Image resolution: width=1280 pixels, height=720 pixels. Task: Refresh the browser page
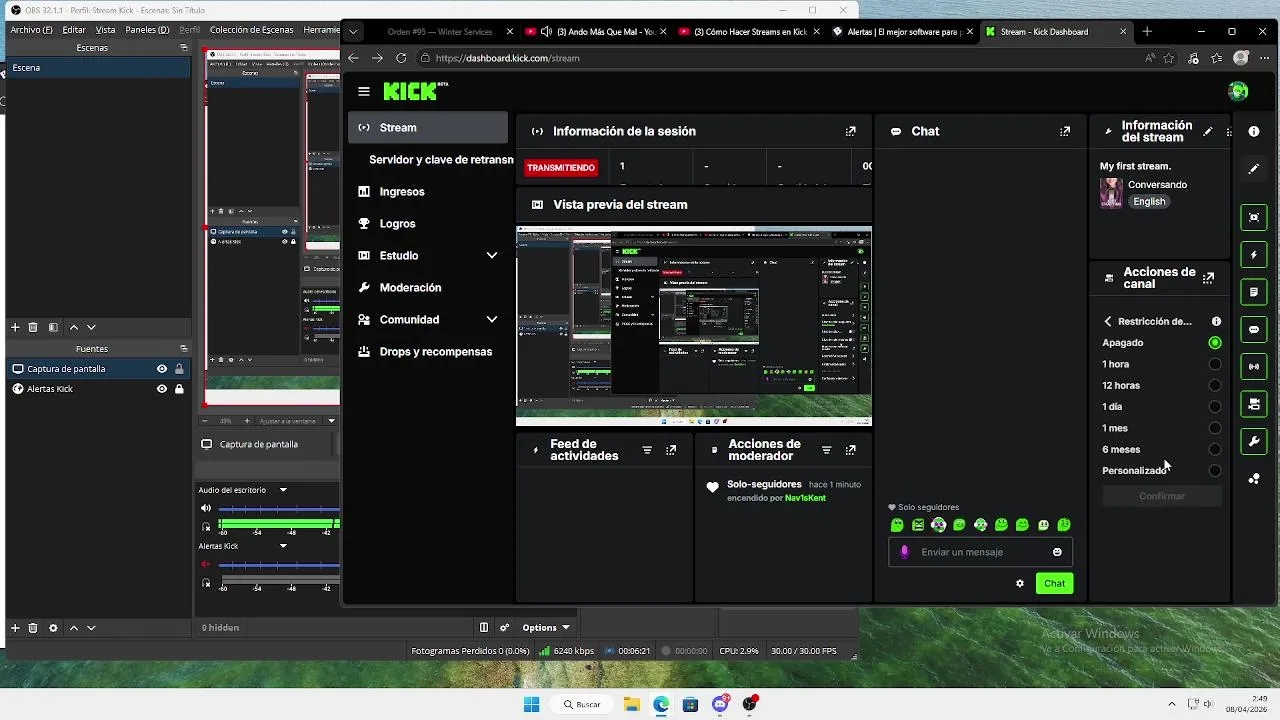401,58
